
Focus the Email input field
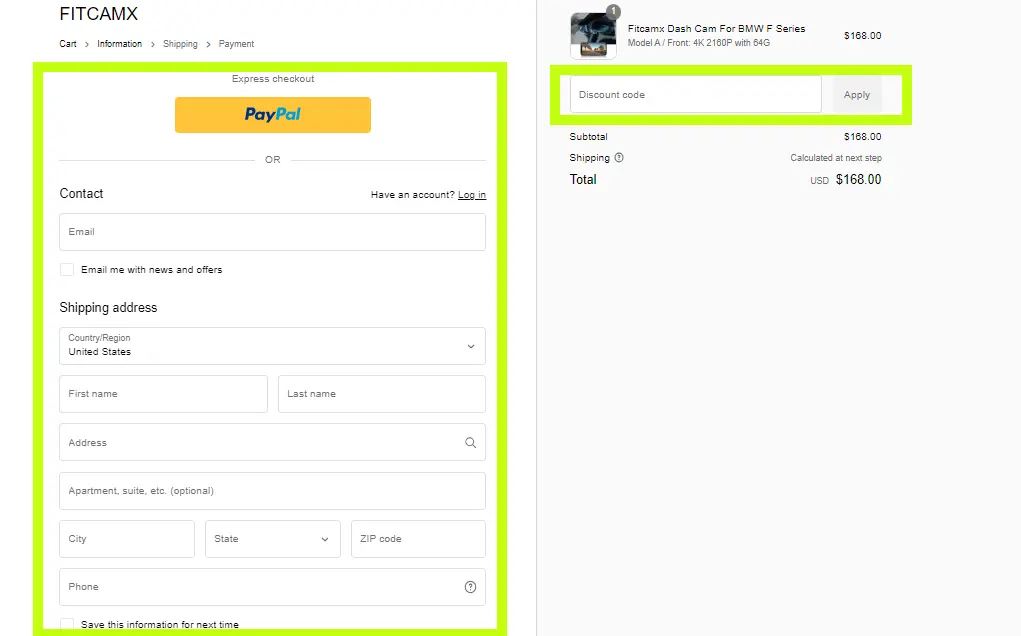click(272, 232)
